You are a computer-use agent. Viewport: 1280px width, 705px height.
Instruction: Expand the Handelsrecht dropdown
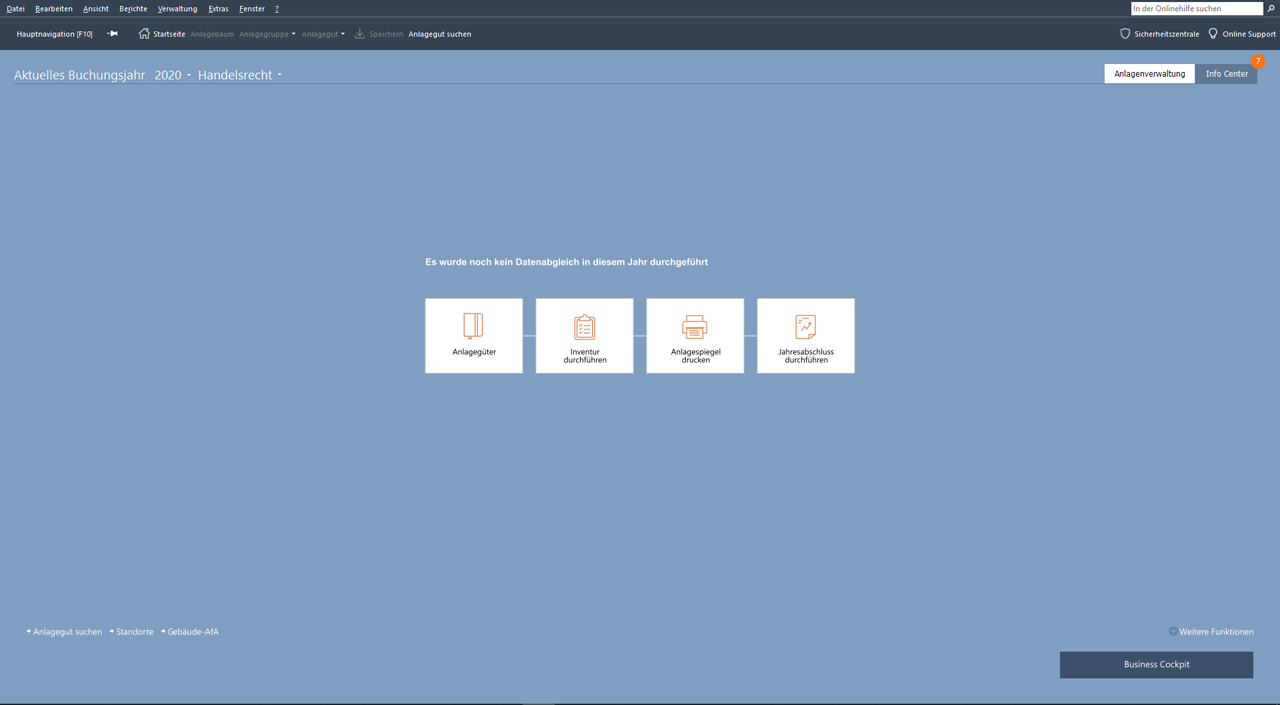240,75
